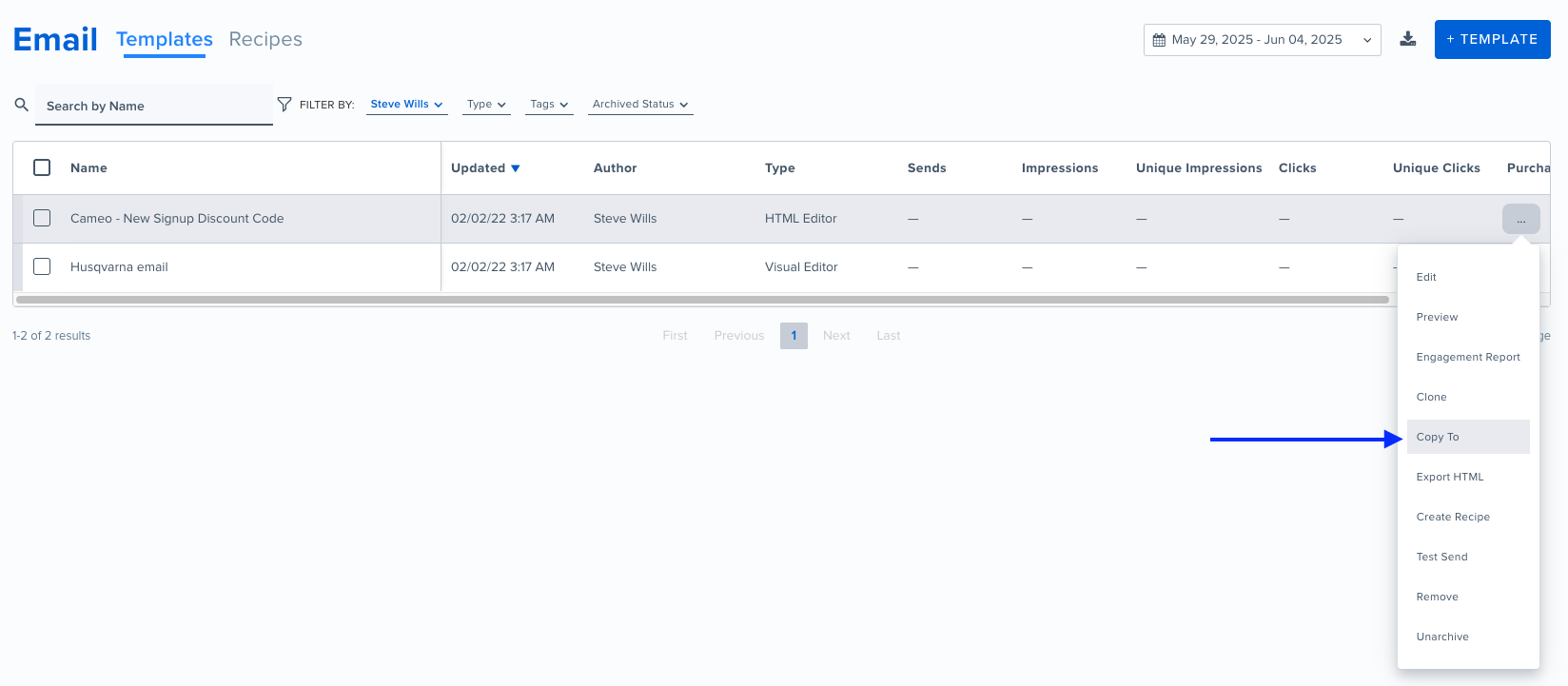Go to First page link
Viewport: 1568px width, 686px height.
675,336
